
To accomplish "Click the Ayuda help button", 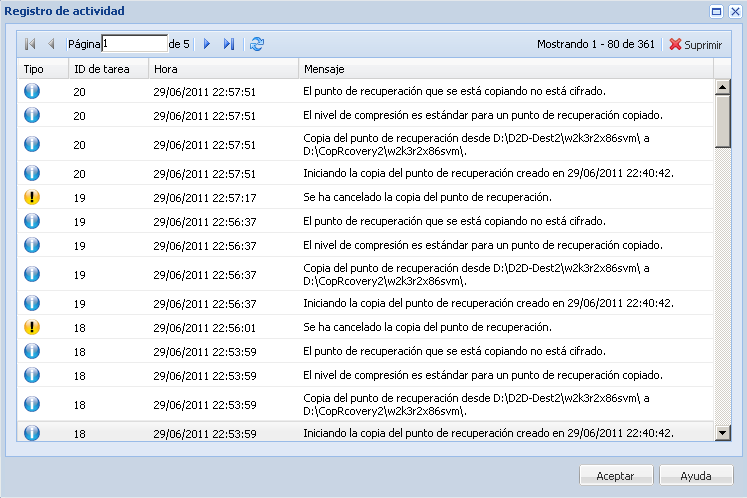I will pos(696,476).
